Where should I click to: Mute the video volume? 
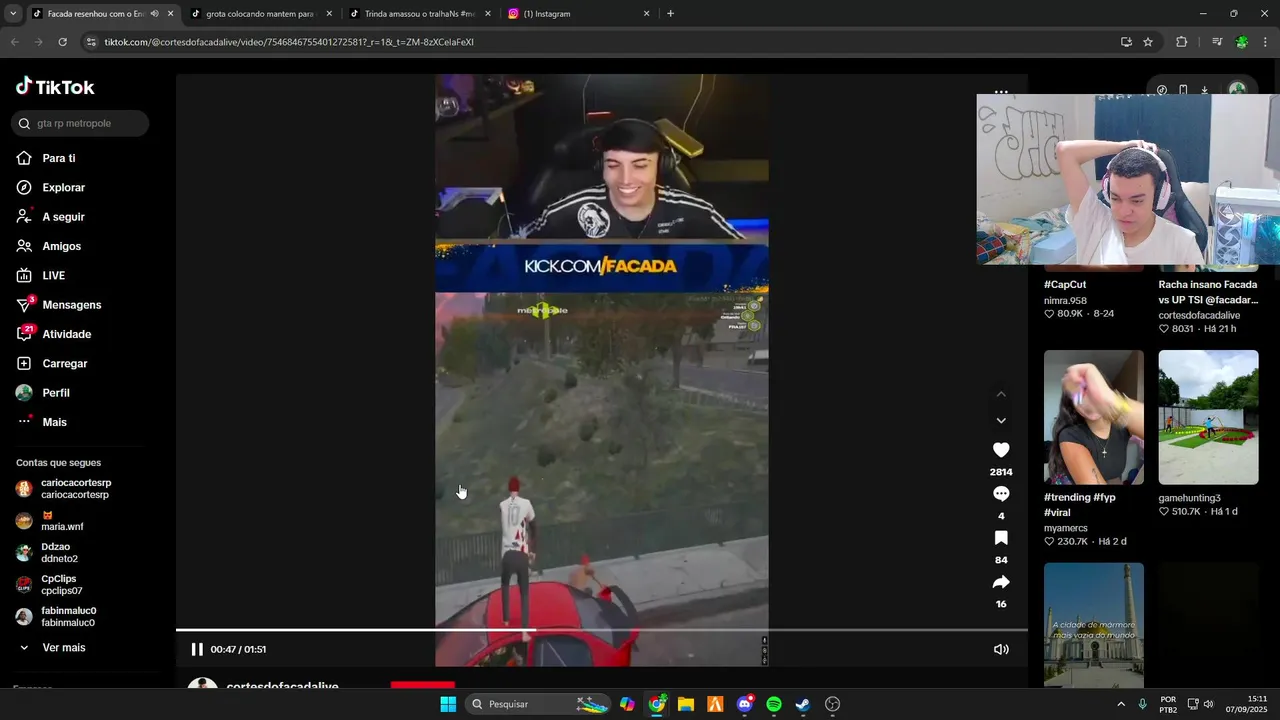tap(1001, 649)
